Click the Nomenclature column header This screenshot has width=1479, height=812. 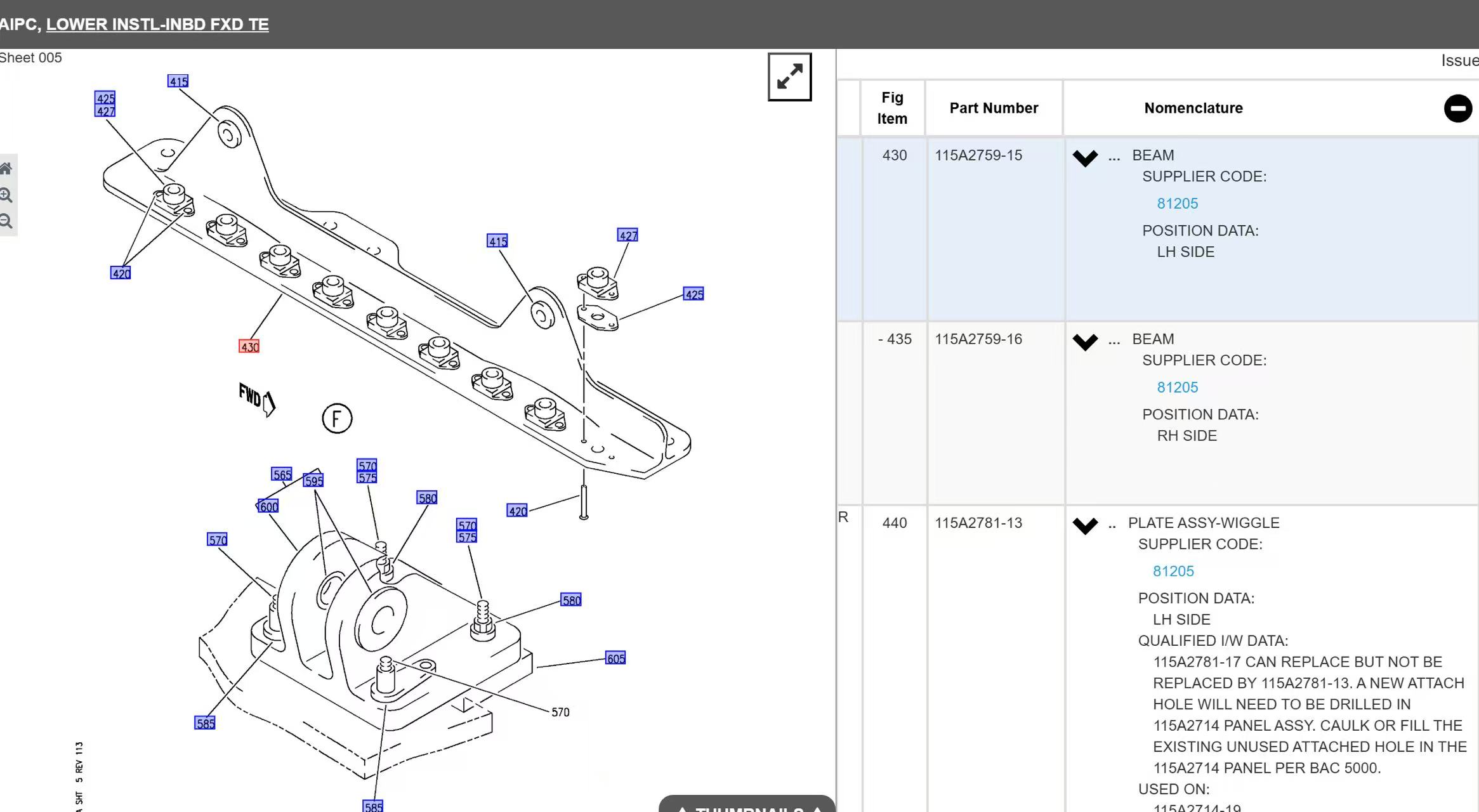1193,108
